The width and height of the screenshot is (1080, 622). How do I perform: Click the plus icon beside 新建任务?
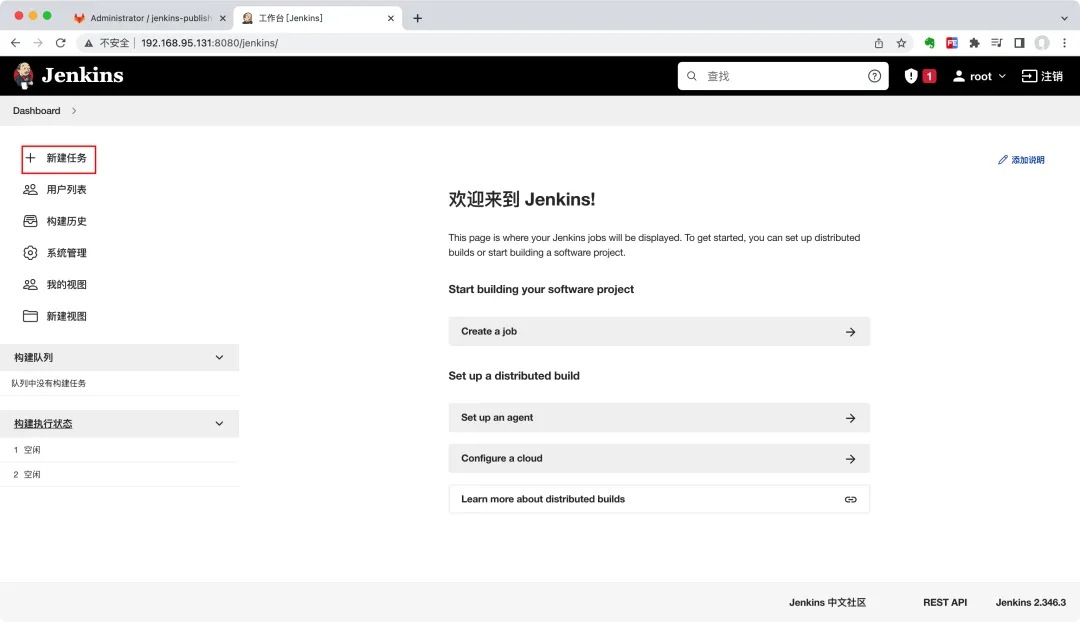pyautogui.click(x=30, y=158)
